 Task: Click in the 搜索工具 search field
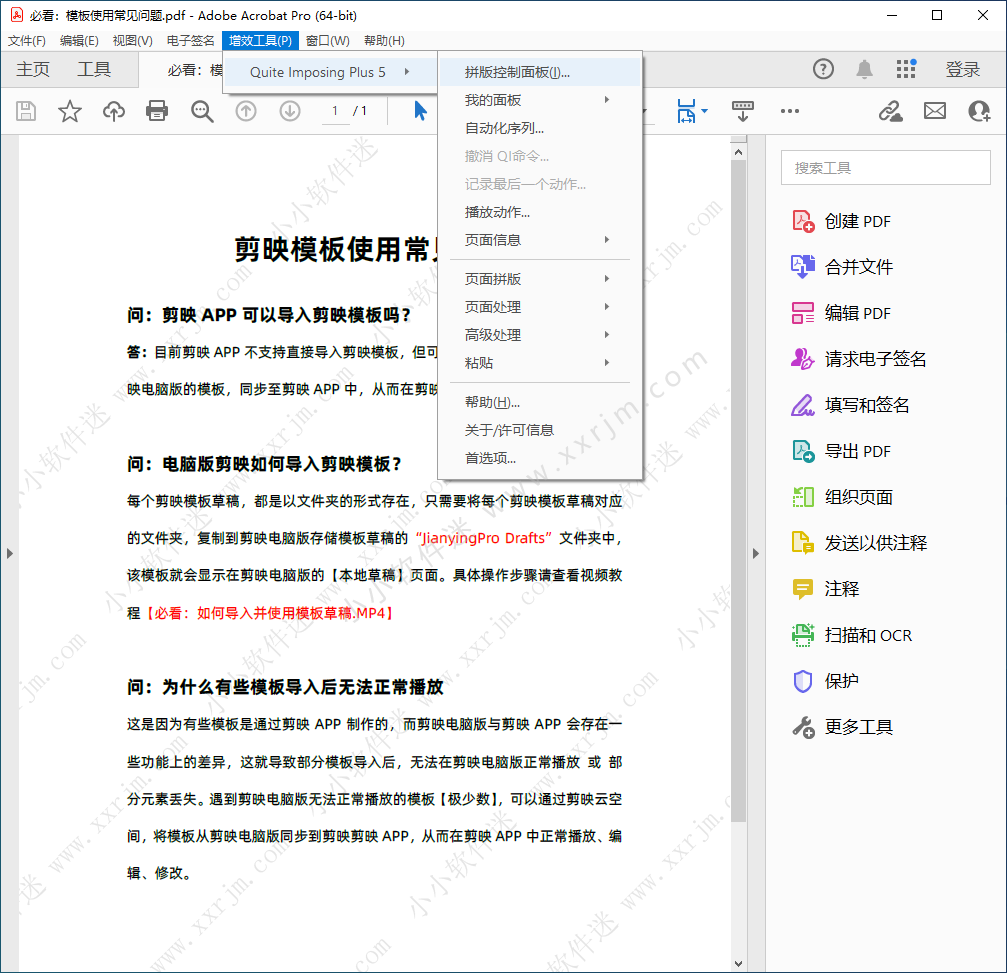884,168
